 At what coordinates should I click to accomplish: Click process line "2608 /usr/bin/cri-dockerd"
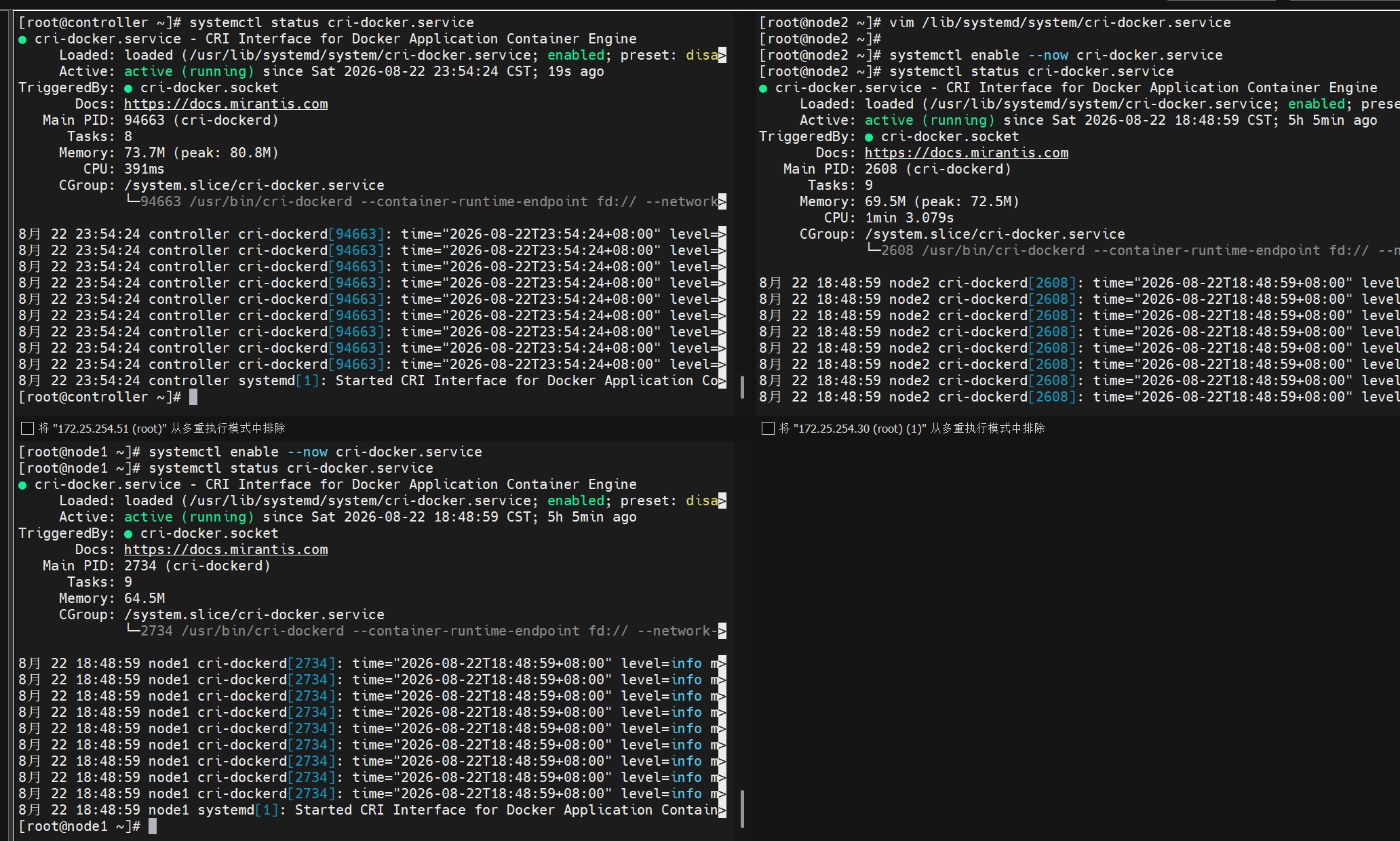pos(983,250)
